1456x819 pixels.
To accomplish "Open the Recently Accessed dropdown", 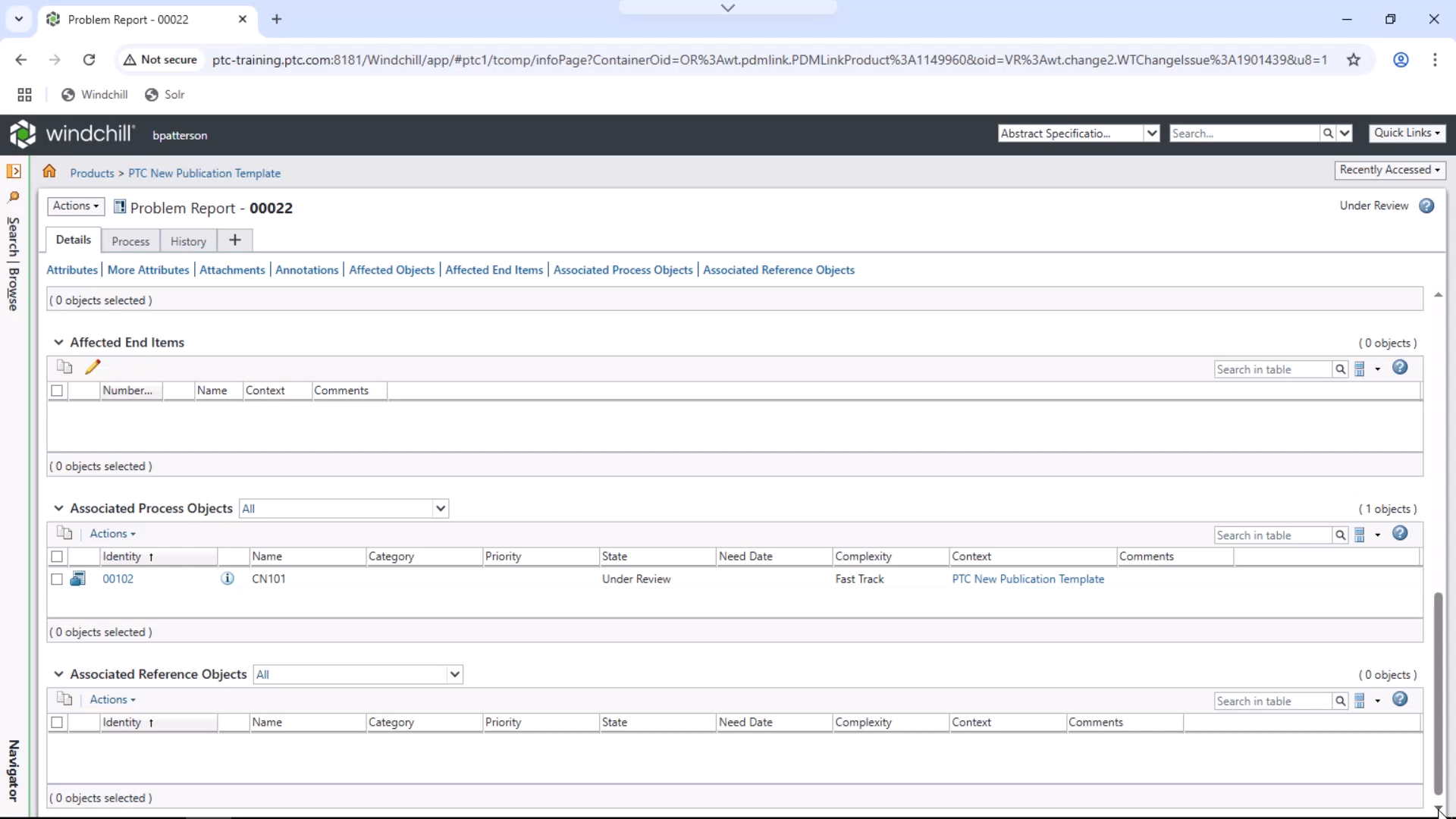I will coord(1390,170).
